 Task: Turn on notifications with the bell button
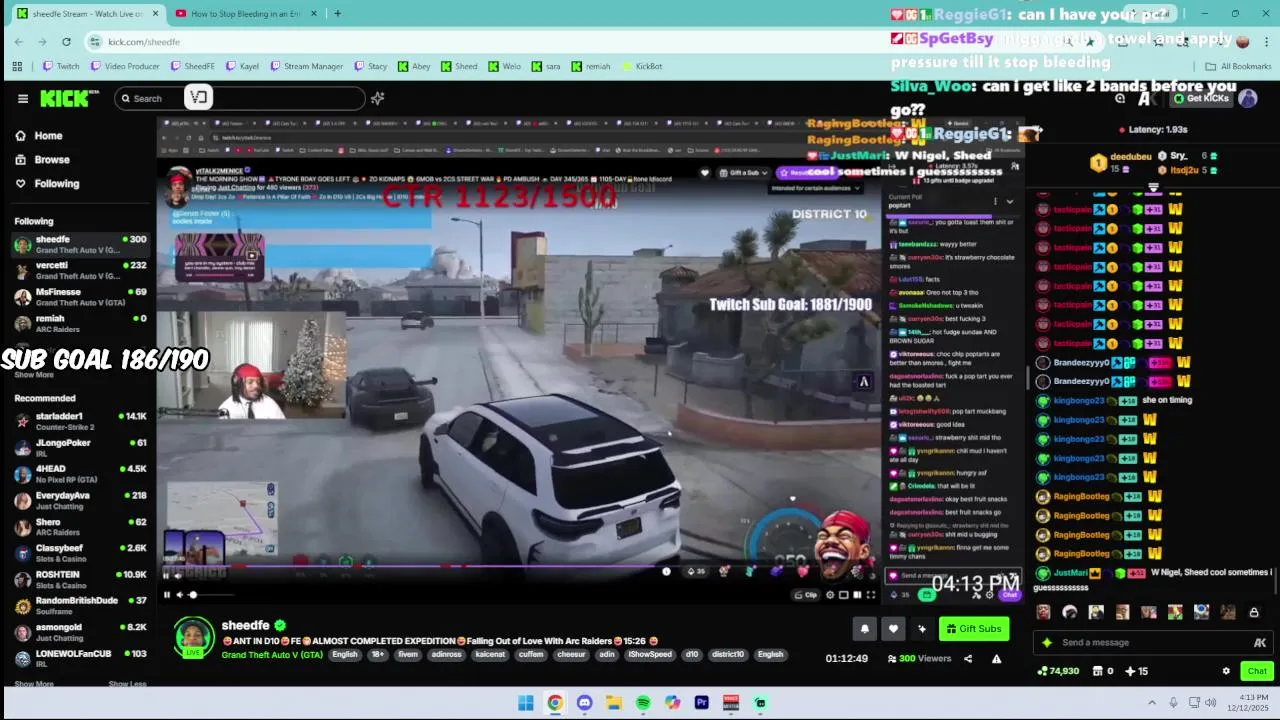tap(865, 629)
